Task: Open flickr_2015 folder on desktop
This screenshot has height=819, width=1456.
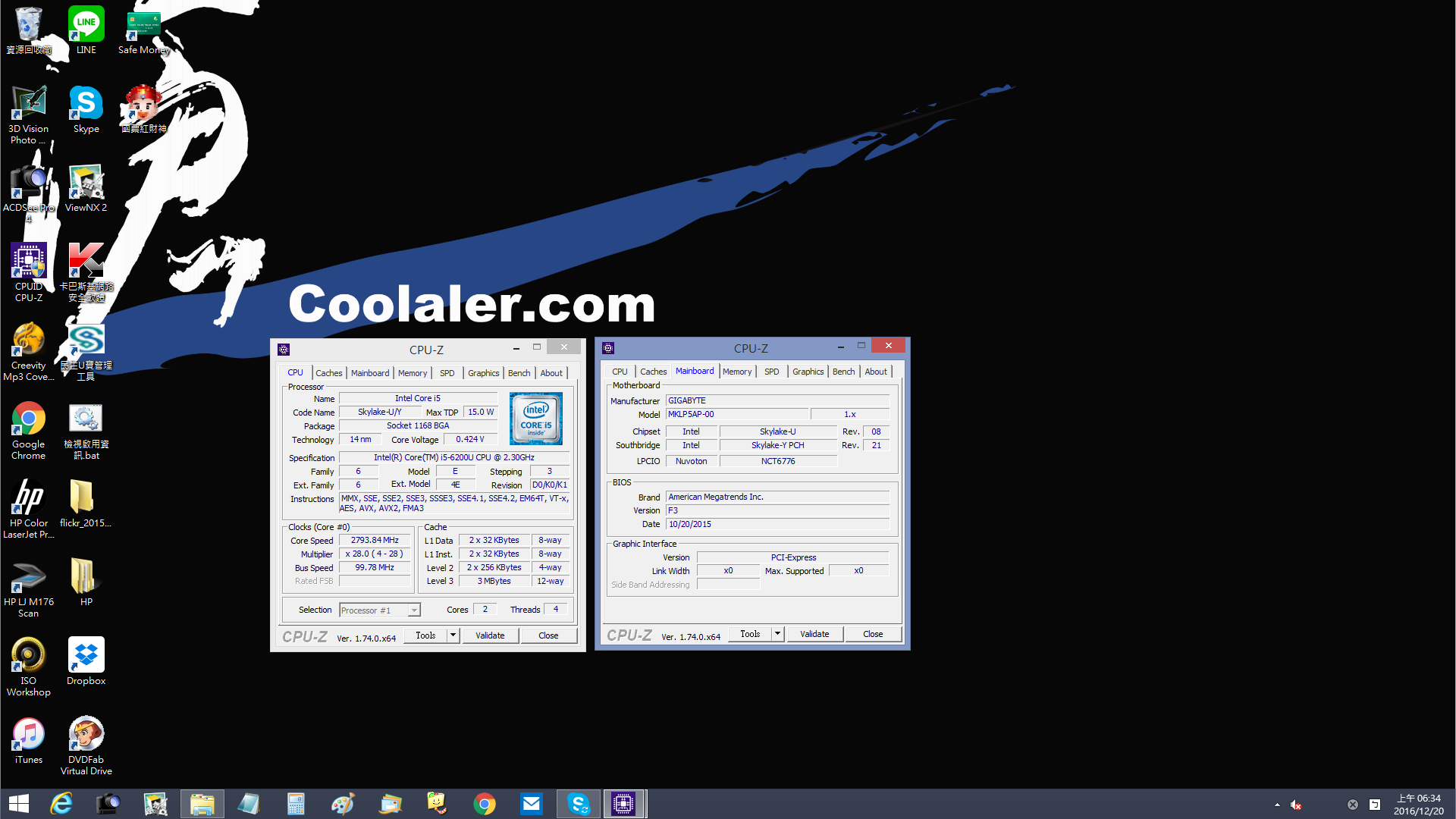Action: pyautogui.click(x=86, y=504)
